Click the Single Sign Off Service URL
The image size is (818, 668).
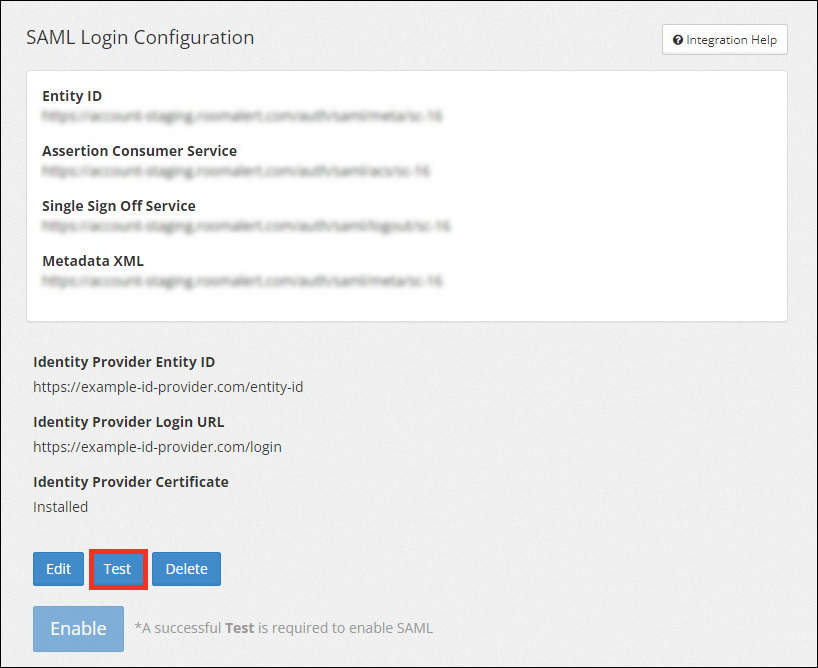tap(246, 226)
